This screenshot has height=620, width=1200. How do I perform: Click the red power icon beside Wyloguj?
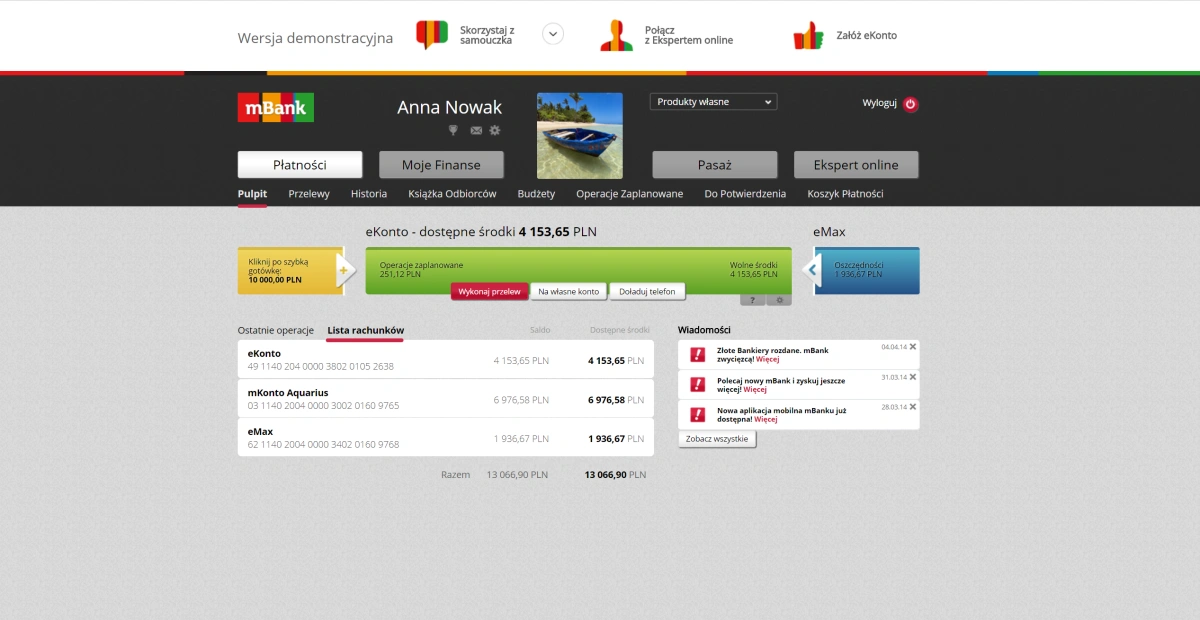tap(910, 103)
